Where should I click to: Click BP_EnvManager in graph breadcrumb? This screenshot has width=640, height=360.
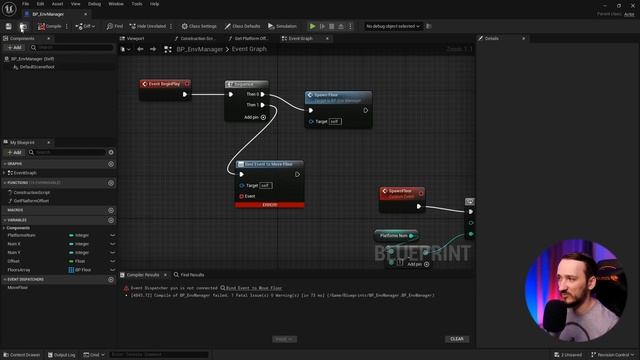point(200,49)
